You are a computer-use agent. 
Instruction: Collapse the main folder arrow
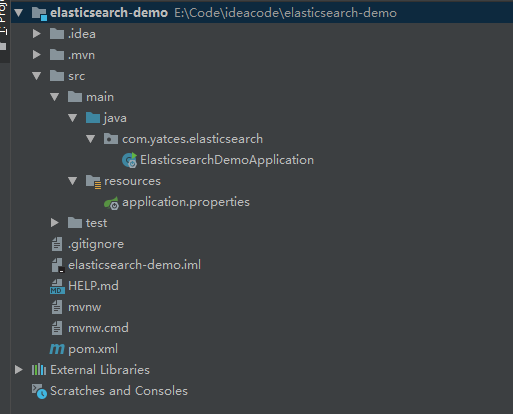(55, 97)
